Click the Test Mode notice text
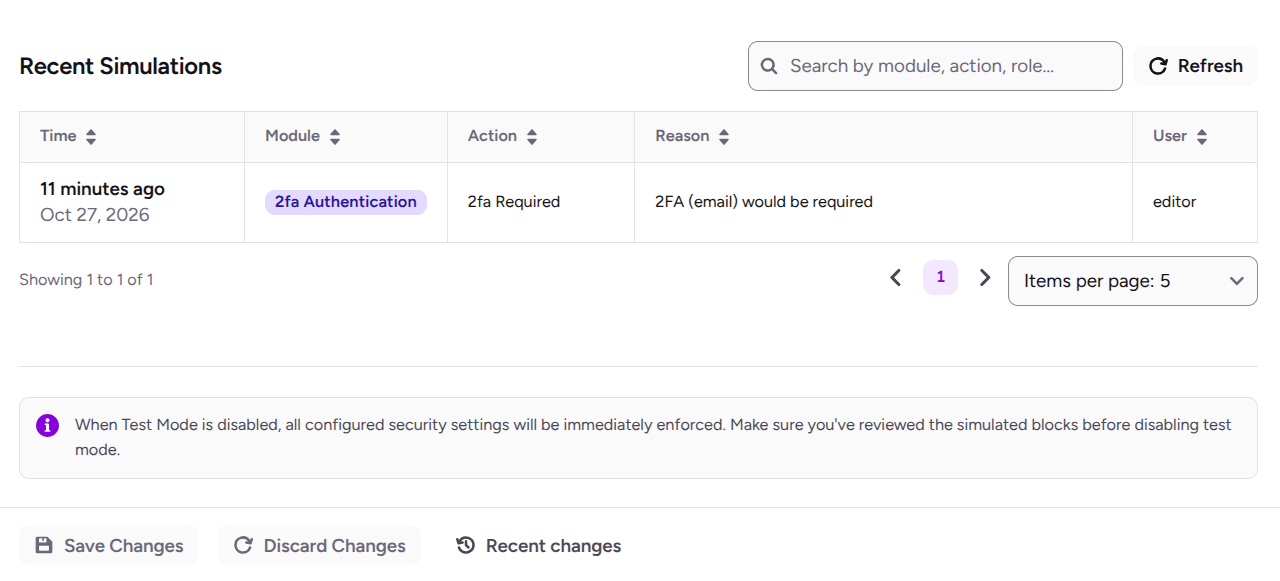Screen dimensions: 1280x581 653,437
